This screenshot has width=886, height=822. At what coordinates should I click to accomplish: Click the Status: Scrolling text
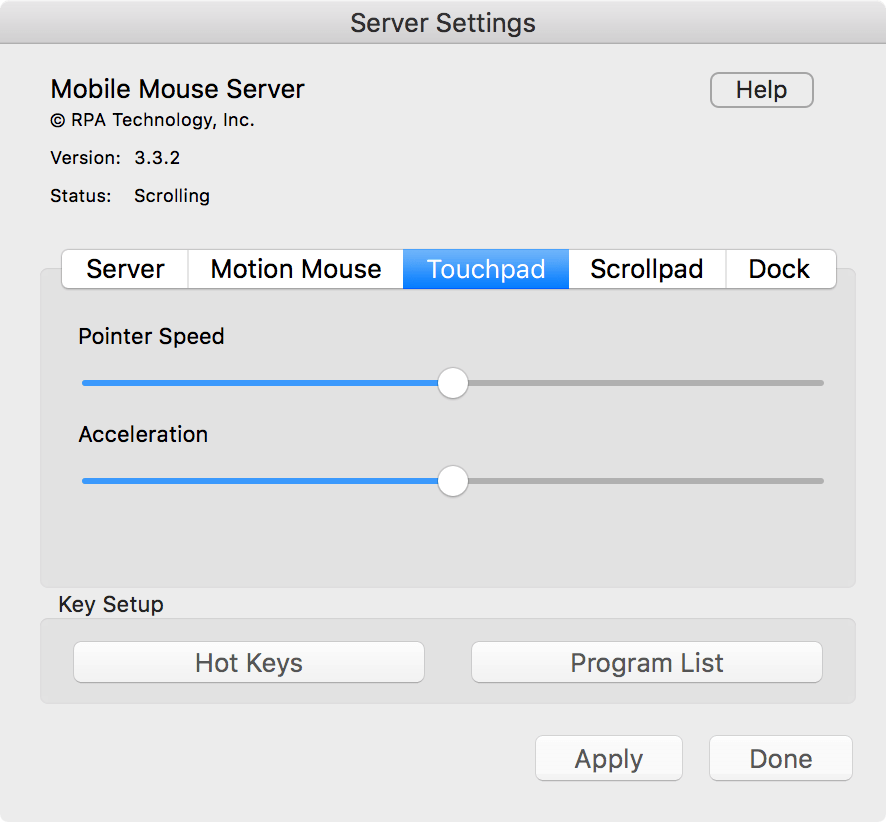tap(130, 196)
